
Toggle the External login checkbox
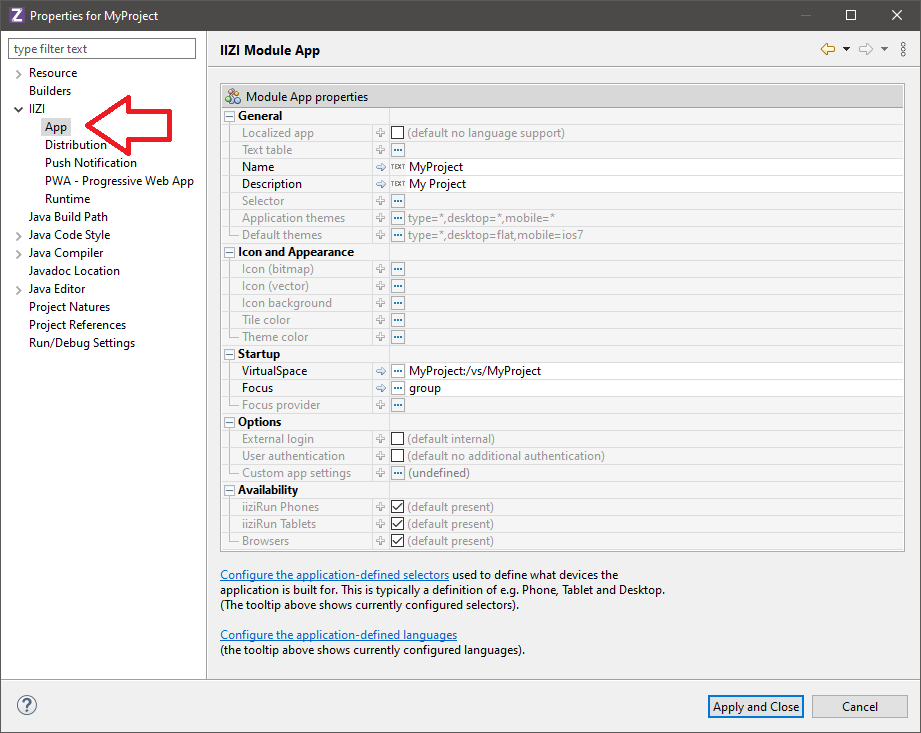(398, 439)
